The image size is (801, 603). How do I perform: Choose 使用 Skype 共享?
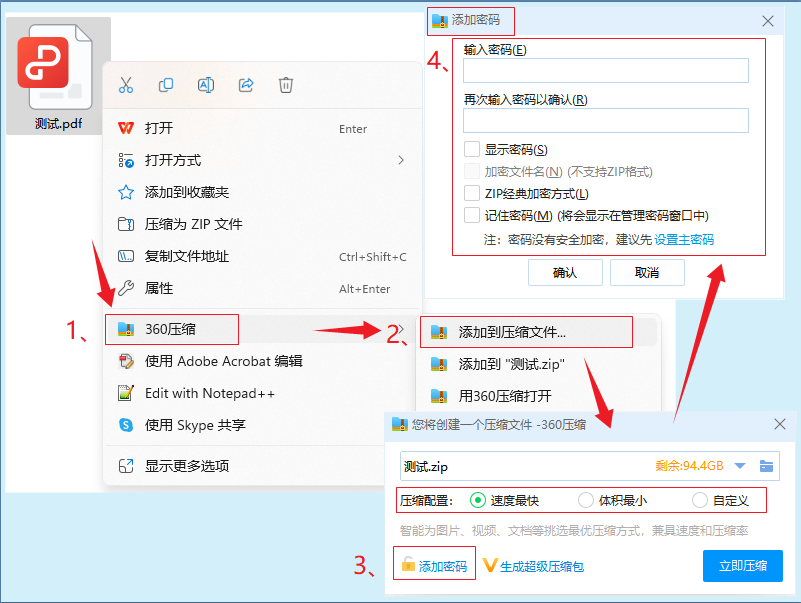click(245, 425)
